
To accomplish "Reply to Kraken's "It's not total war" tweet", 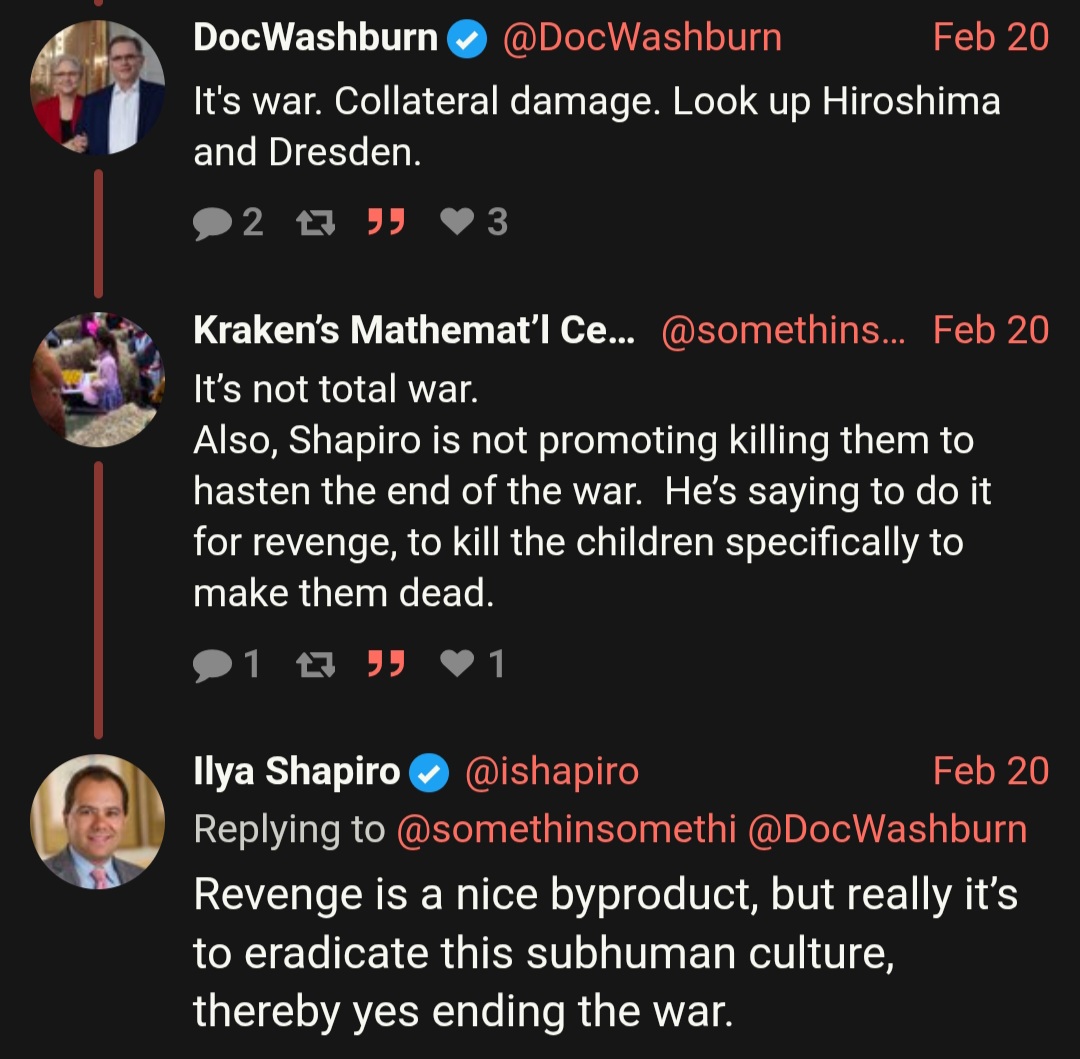I will click(x=212, y=664).
